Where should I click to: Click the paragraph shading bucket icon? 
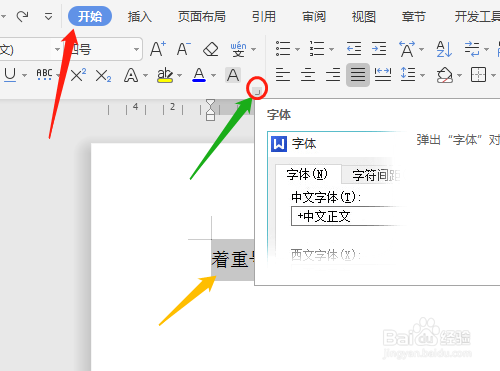coord(445,75)
